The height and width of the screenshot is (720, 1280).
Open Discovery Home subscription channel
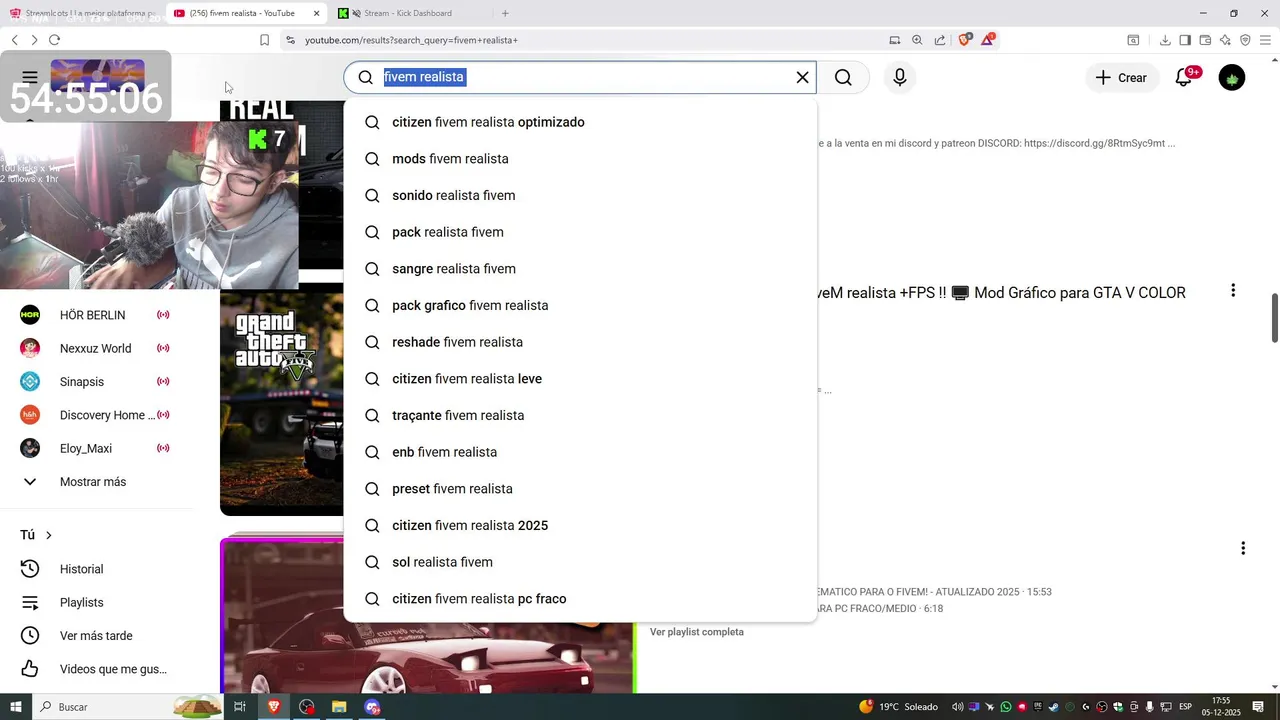coord(96,415)
